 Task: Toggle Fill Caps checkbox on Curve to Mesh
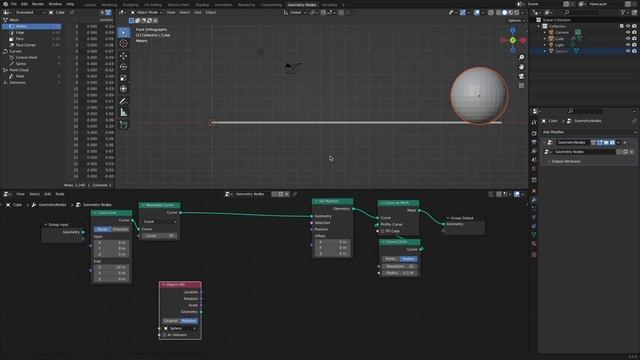382,231
